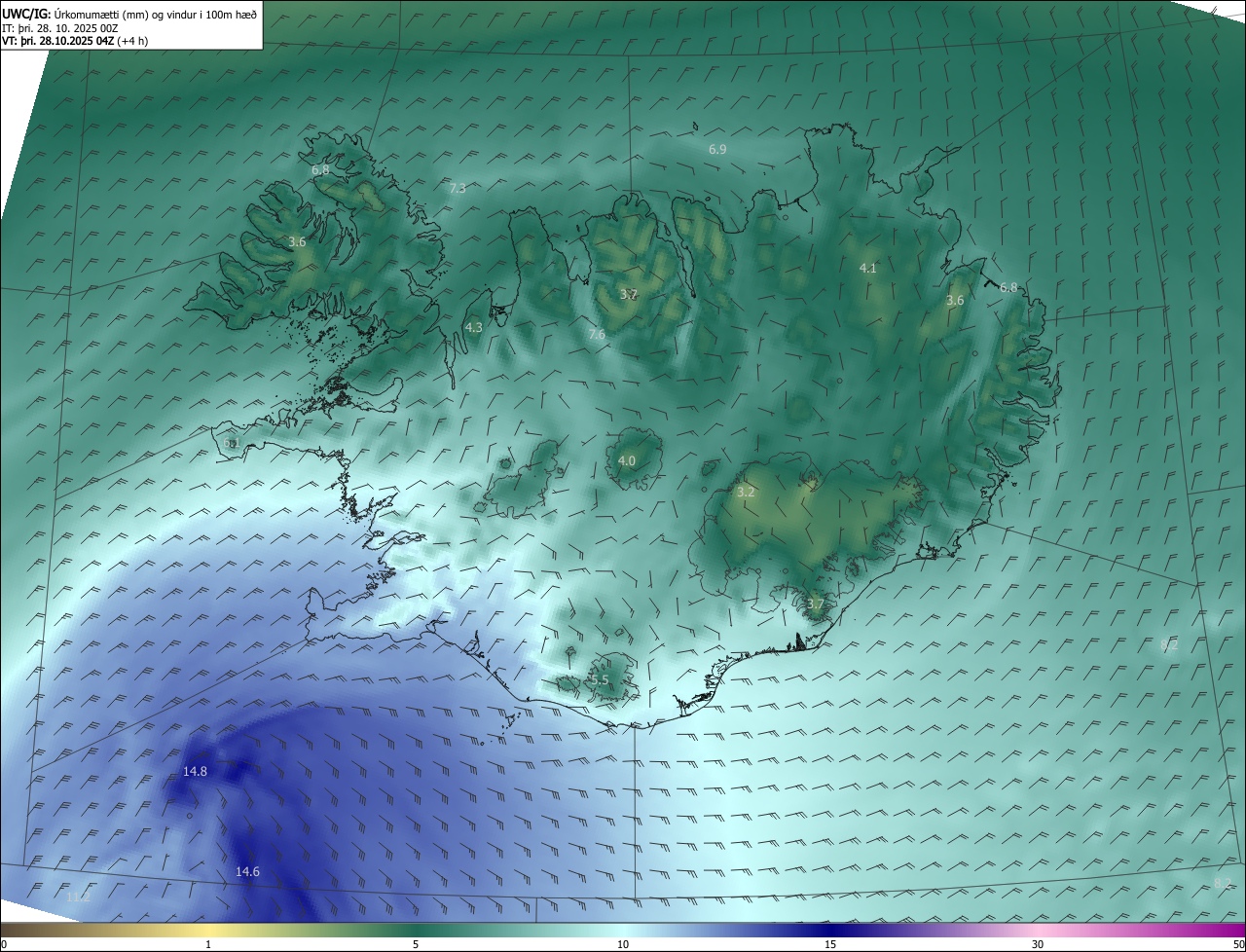Click the UWC/IG title text
1246x952 pixels.
coord(26,14)
